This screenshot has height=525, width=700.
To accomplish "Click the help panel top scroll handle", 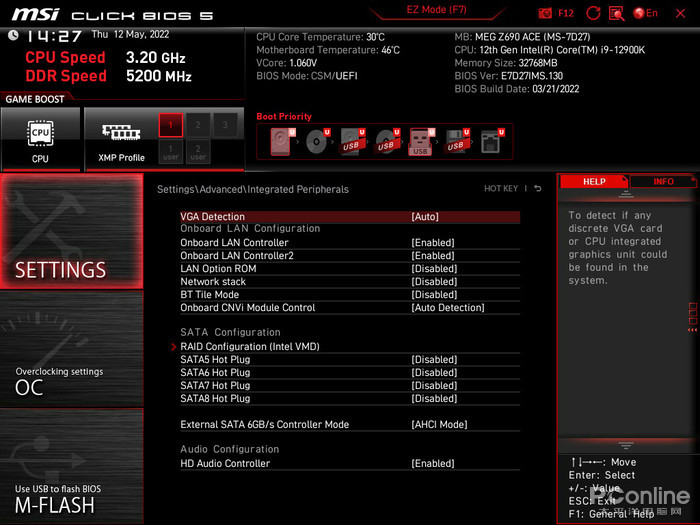I will (625, 194).
